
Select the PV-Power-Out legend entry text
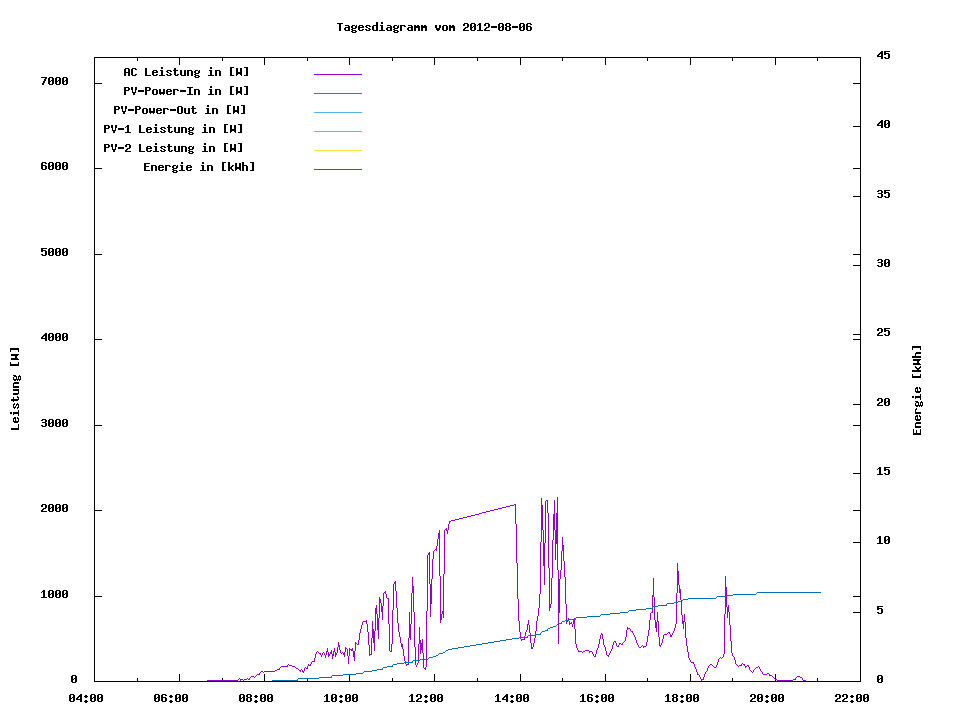(180, 110)
